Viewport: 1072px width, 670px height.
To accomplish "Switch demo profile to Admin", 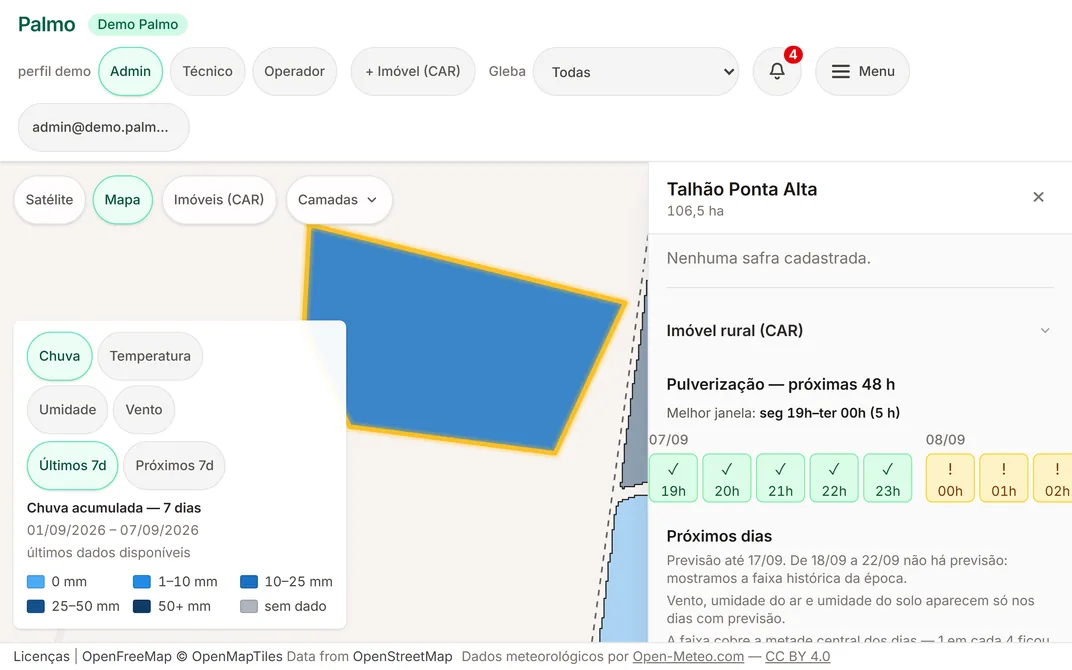I will point(131,71).
